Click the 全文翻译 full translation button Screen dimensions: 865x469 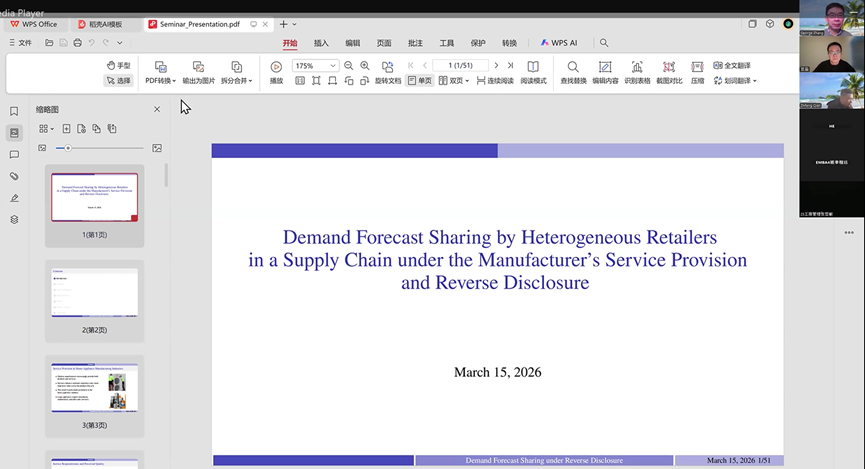click(x=731, y=65)
